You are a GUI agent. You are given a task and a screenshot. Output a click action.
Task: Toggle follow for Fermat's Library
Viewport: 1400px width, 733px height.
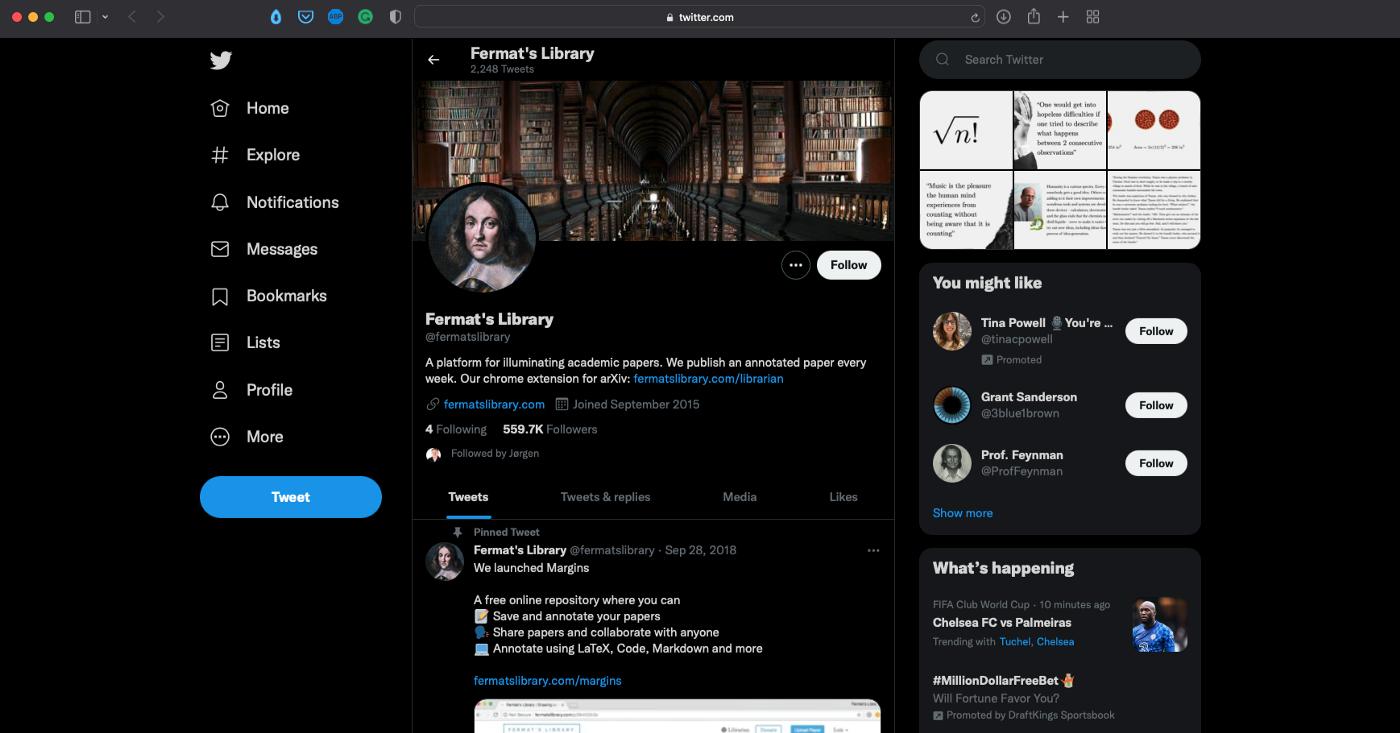click(848, 265)
